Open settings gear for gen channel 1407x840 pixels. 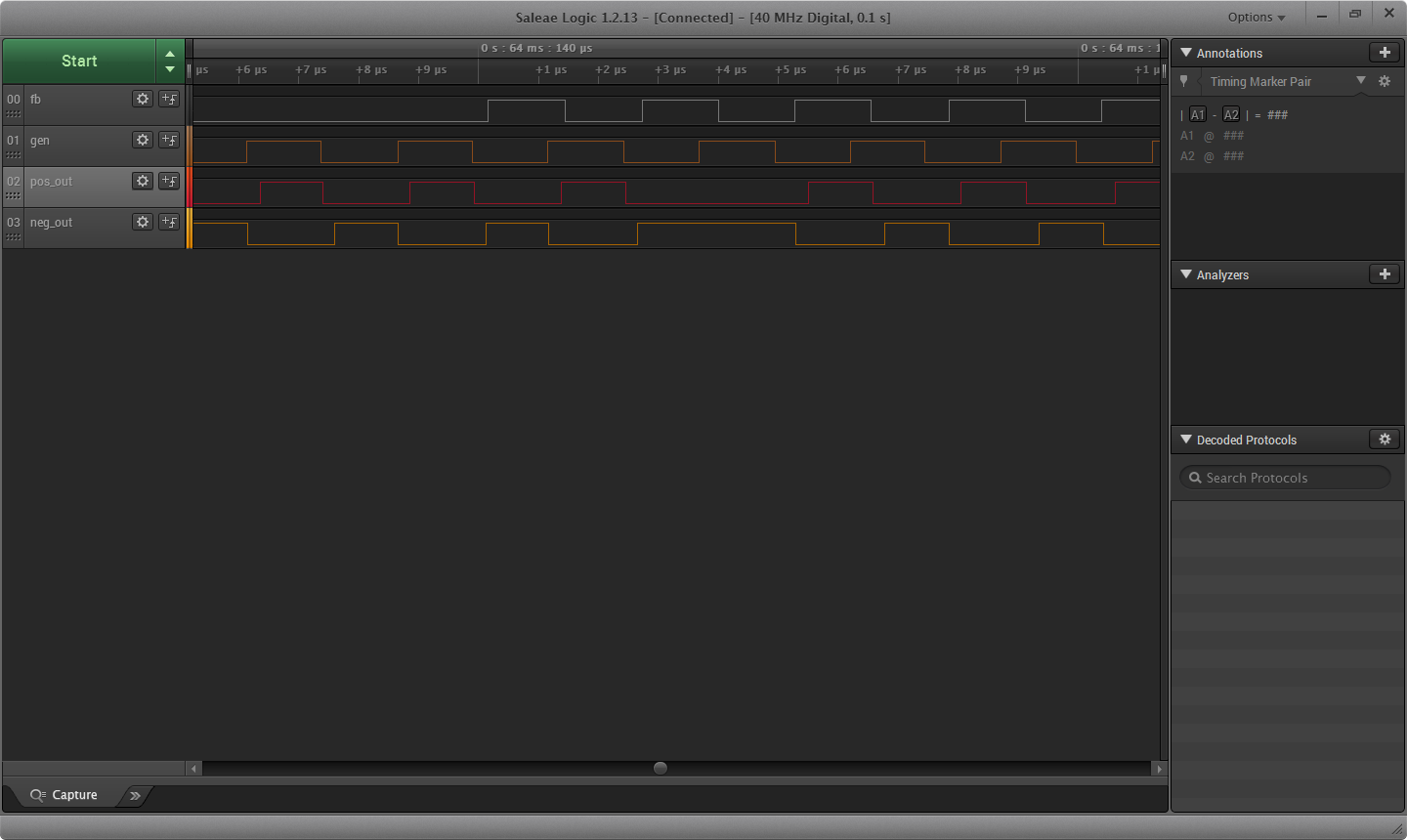[x=143, y=140]
